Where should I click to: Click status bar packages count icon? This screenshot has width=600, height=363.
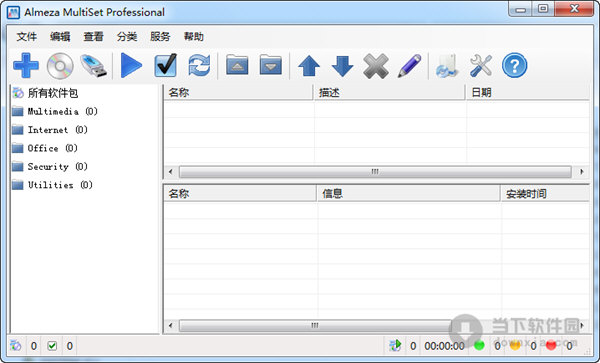(16, 346)
